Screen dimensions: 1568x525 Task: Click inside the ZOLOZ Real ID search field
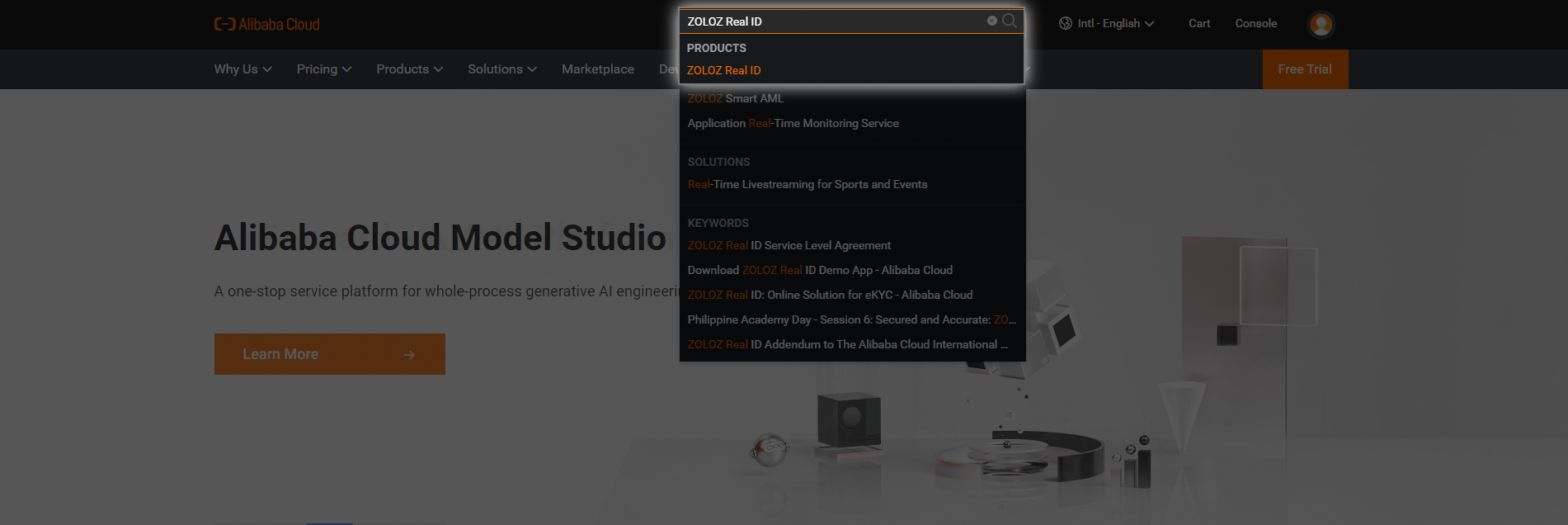[833, 21]
